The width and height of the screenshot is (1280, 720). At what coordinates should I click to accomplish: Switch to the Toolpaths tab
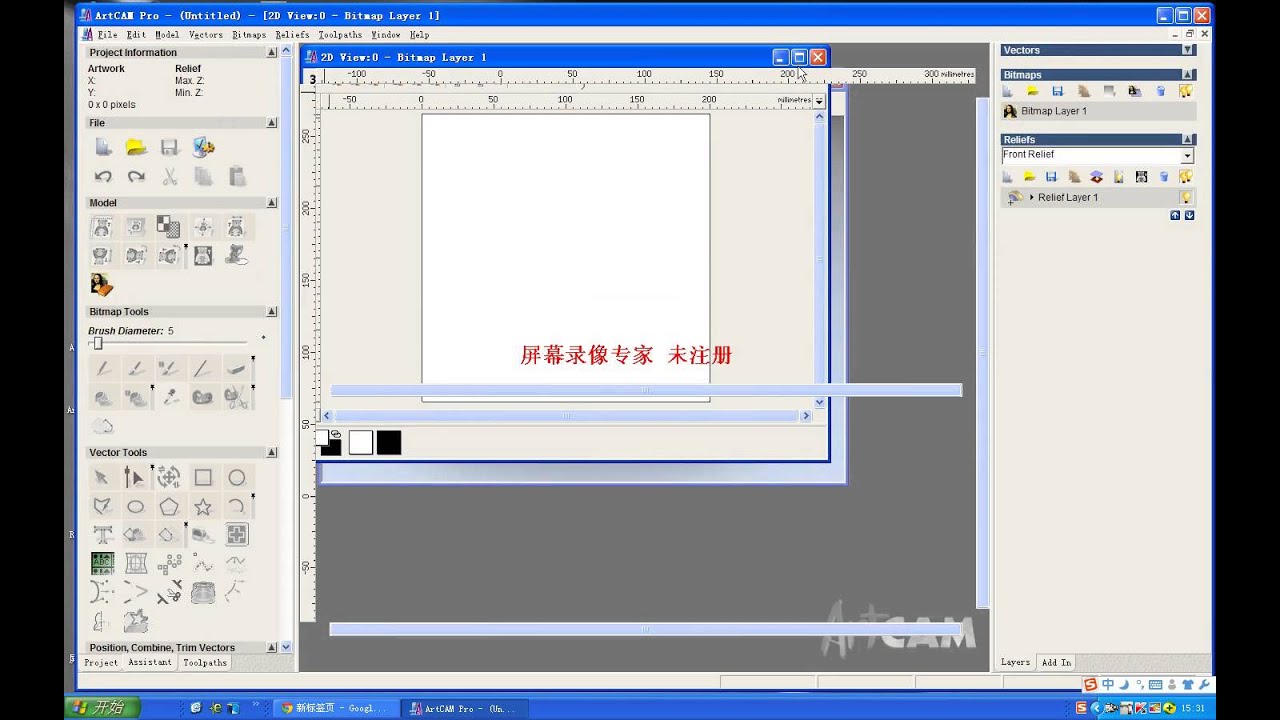205,663
